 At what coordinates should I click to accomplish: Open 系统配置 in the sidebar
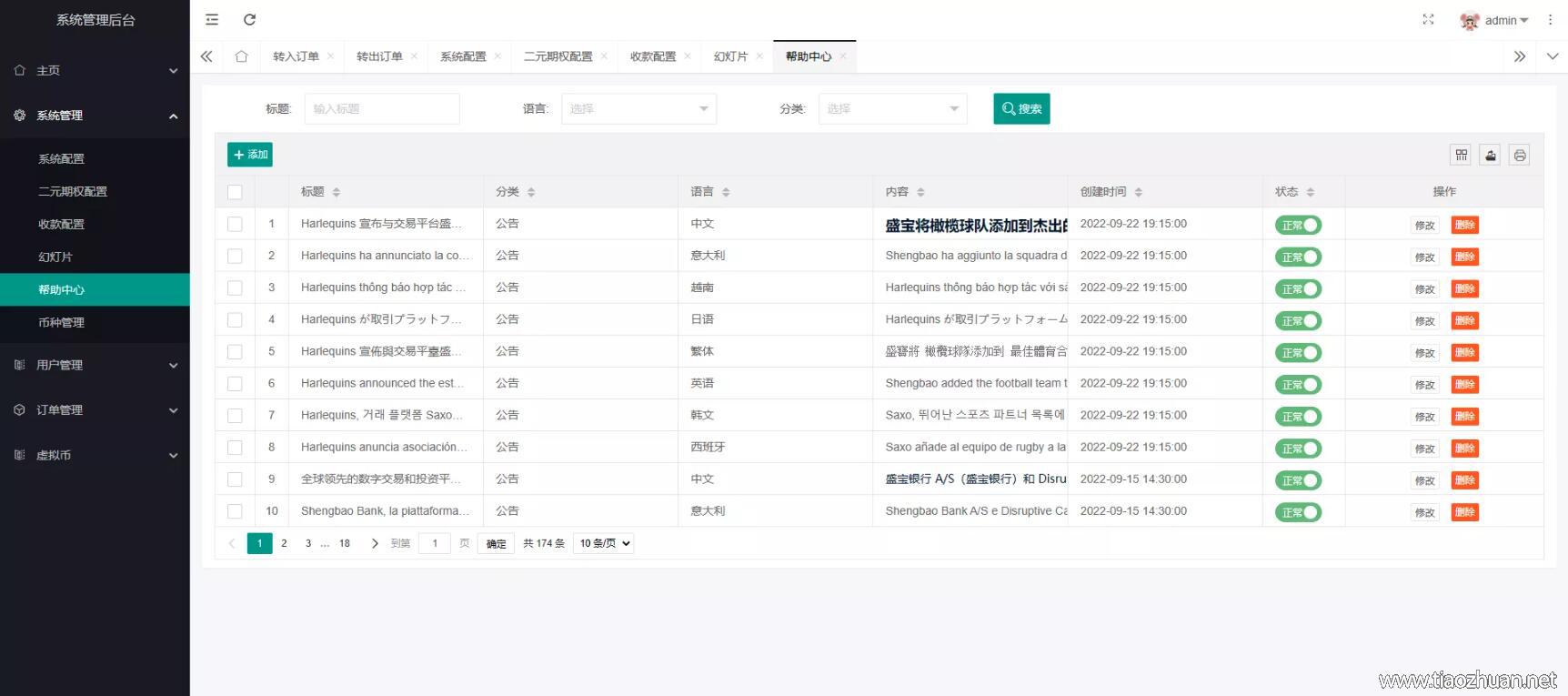point(95,158)
